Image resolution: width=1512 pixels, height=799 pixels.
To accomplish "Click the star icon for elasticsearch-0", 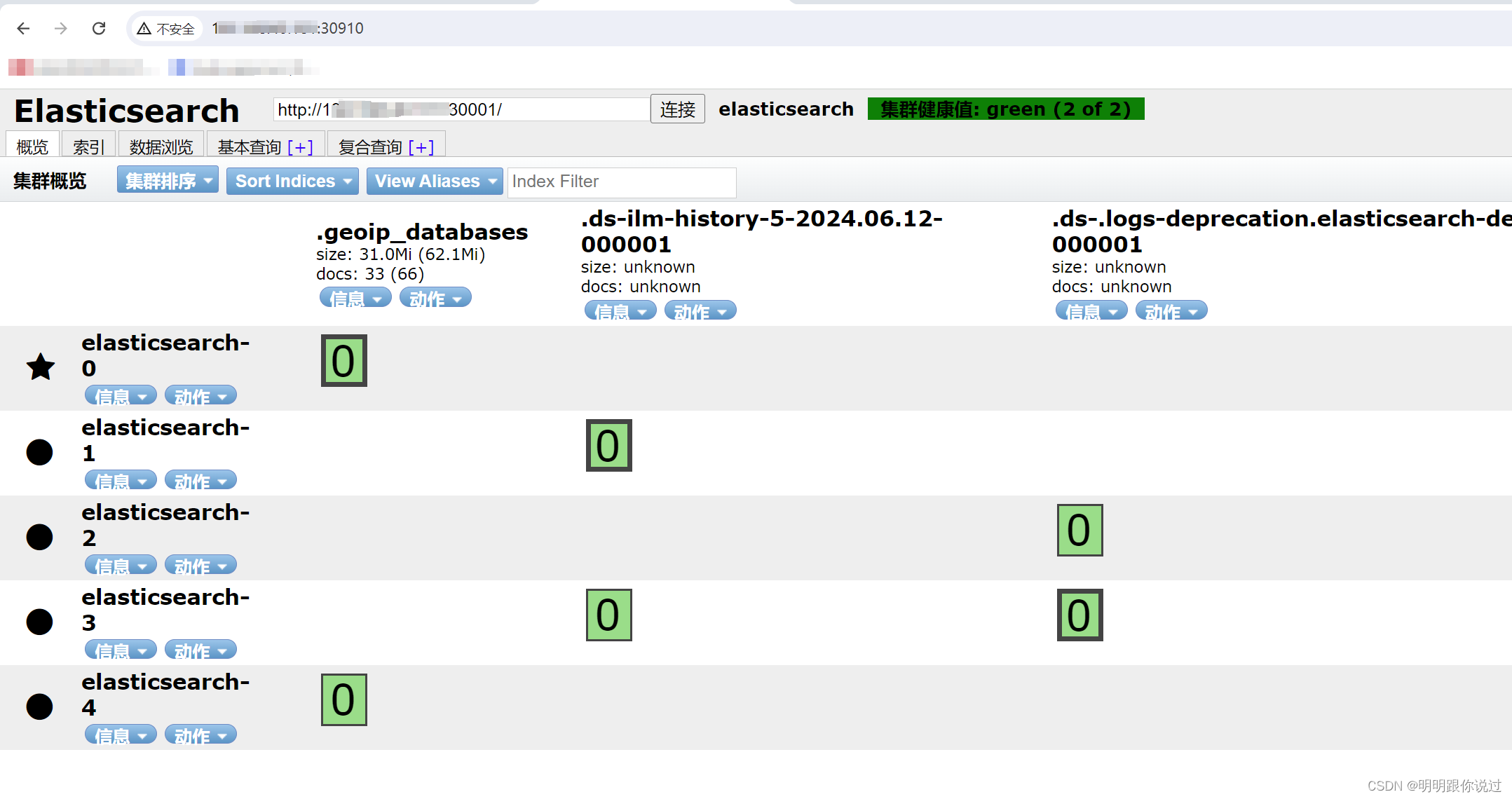I will pos(39,366).
